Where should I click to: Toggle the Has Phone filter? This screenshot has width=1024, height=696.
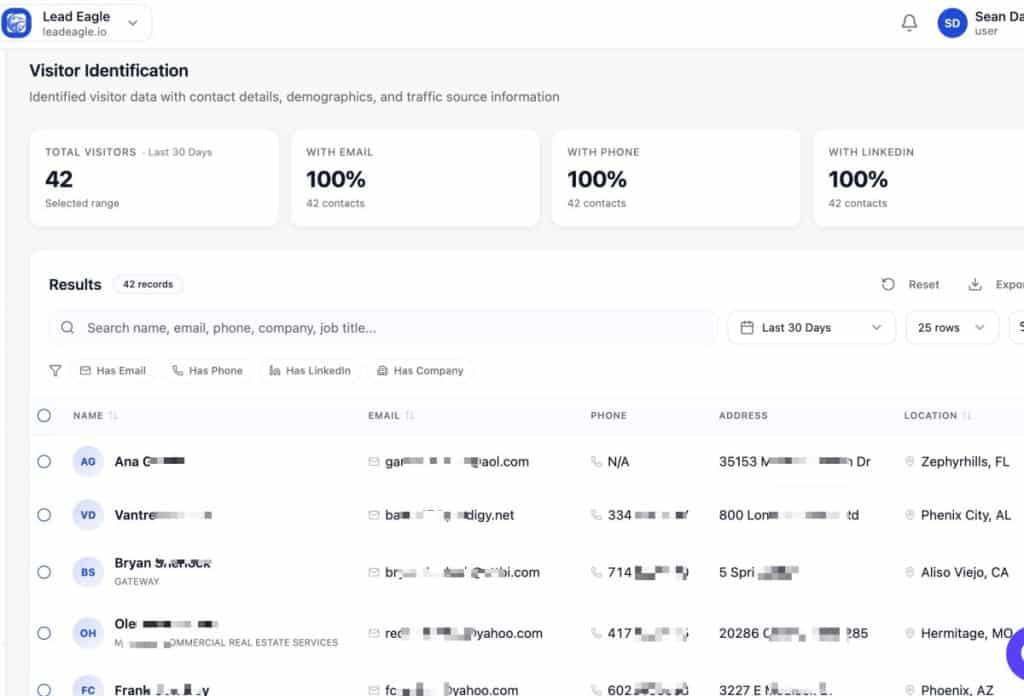point(207,370)
